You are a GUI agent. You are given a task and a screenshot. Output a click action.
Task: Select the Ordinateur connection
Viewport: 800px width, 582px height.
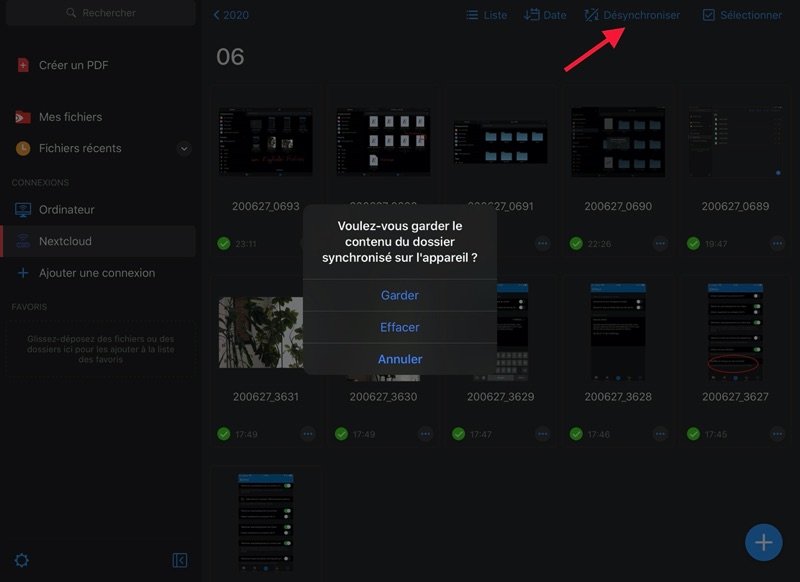66,210
